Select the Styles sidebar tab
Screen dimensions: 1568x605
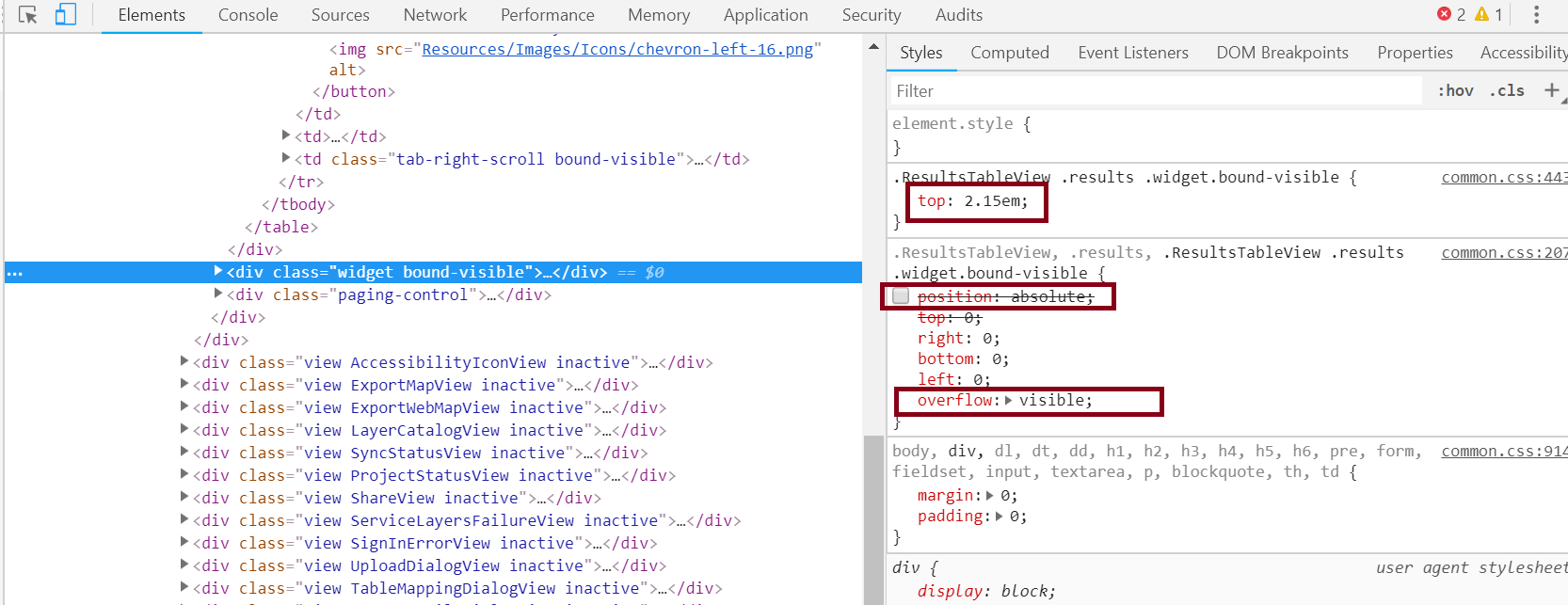coord(920,53)
